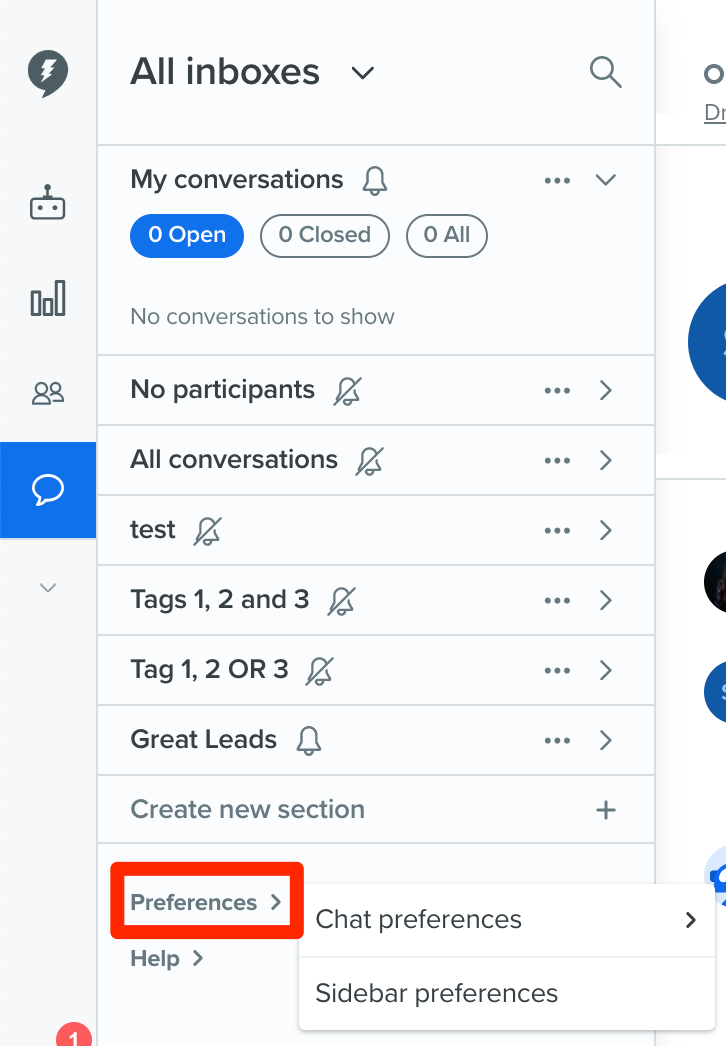The image size is (726, 1046).
Task: Unmute the All conversations bell
Action: click(x=369, y=461)
